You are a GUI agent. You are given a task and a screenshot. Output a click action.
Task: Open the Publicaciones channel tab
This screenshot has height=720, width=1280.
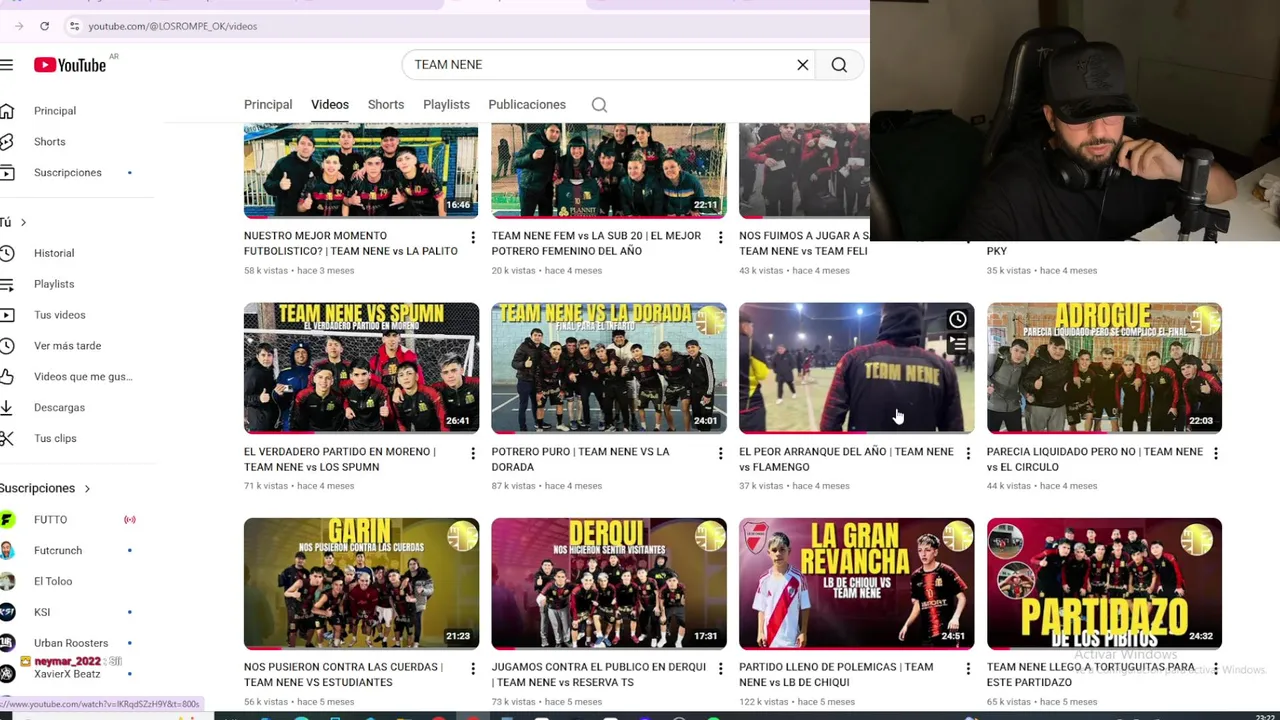[x=527, y=105]
